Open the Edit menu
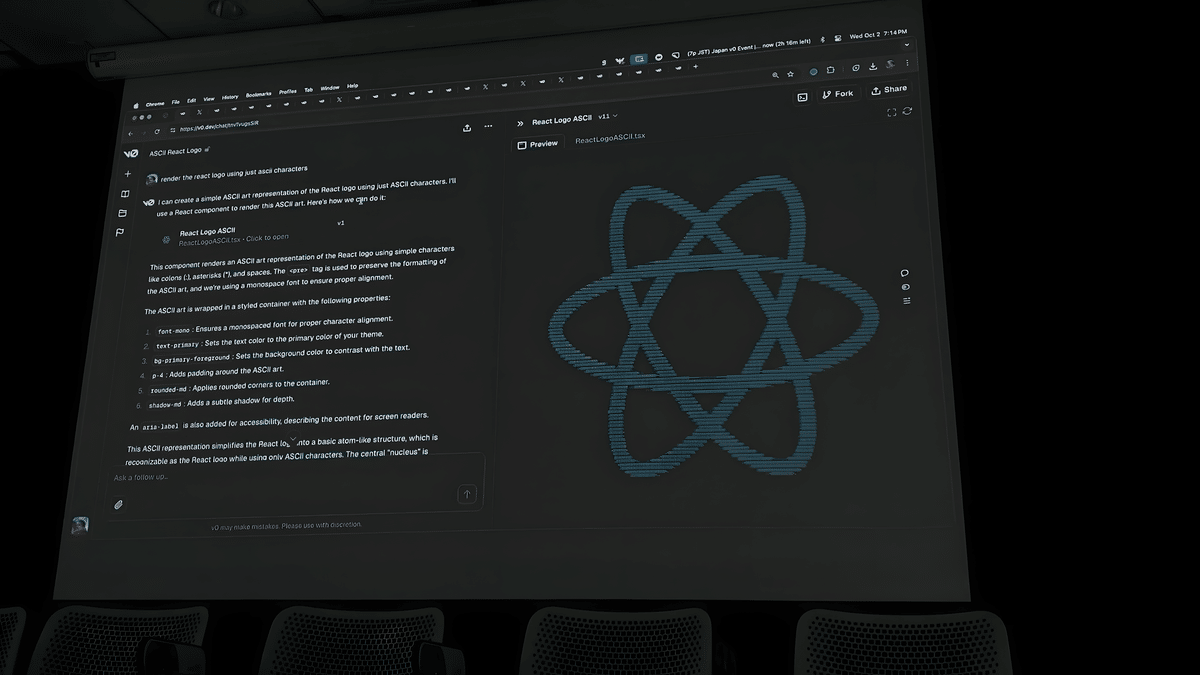The height and width of the screenshot is (675, 1200). [x=191, y=100]
